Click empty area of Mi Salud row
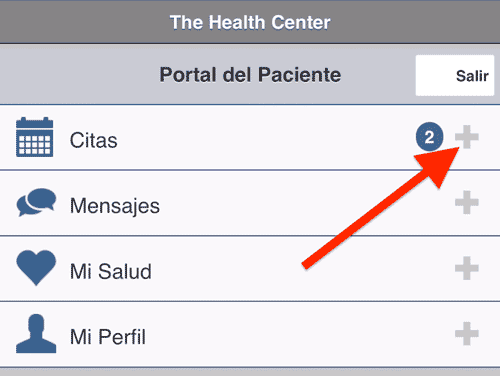The height and width of the screenshot is (376, 500). (233, 269)
